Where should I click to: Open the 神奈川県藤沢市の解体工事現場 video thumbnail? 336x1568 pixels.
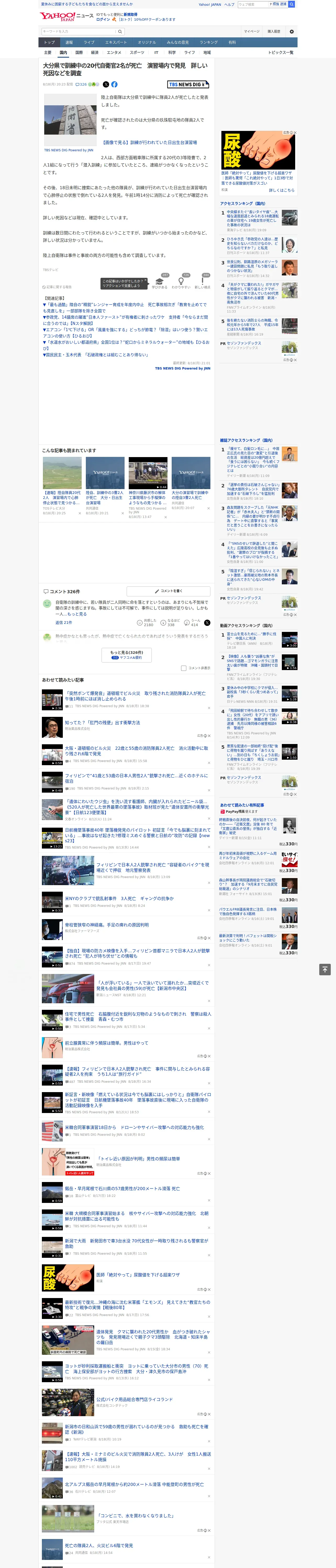pyautogui.click(x=148, y=473)
